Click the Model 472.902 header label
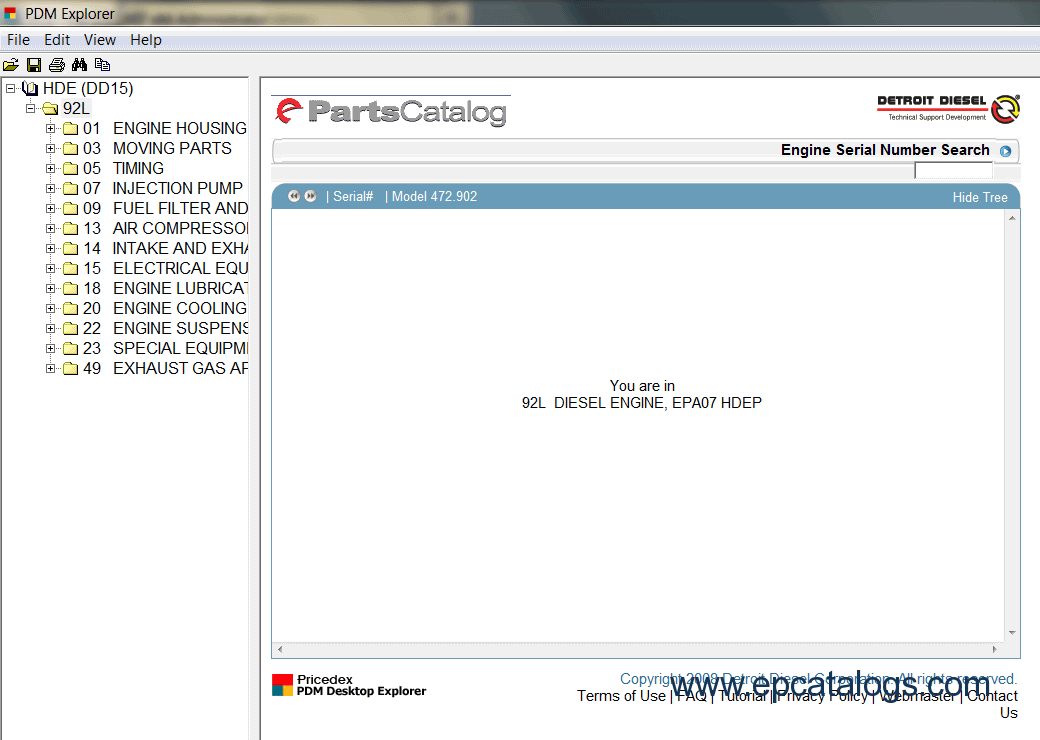Screen dimensions: 1040x740 (x=434, y=196)
